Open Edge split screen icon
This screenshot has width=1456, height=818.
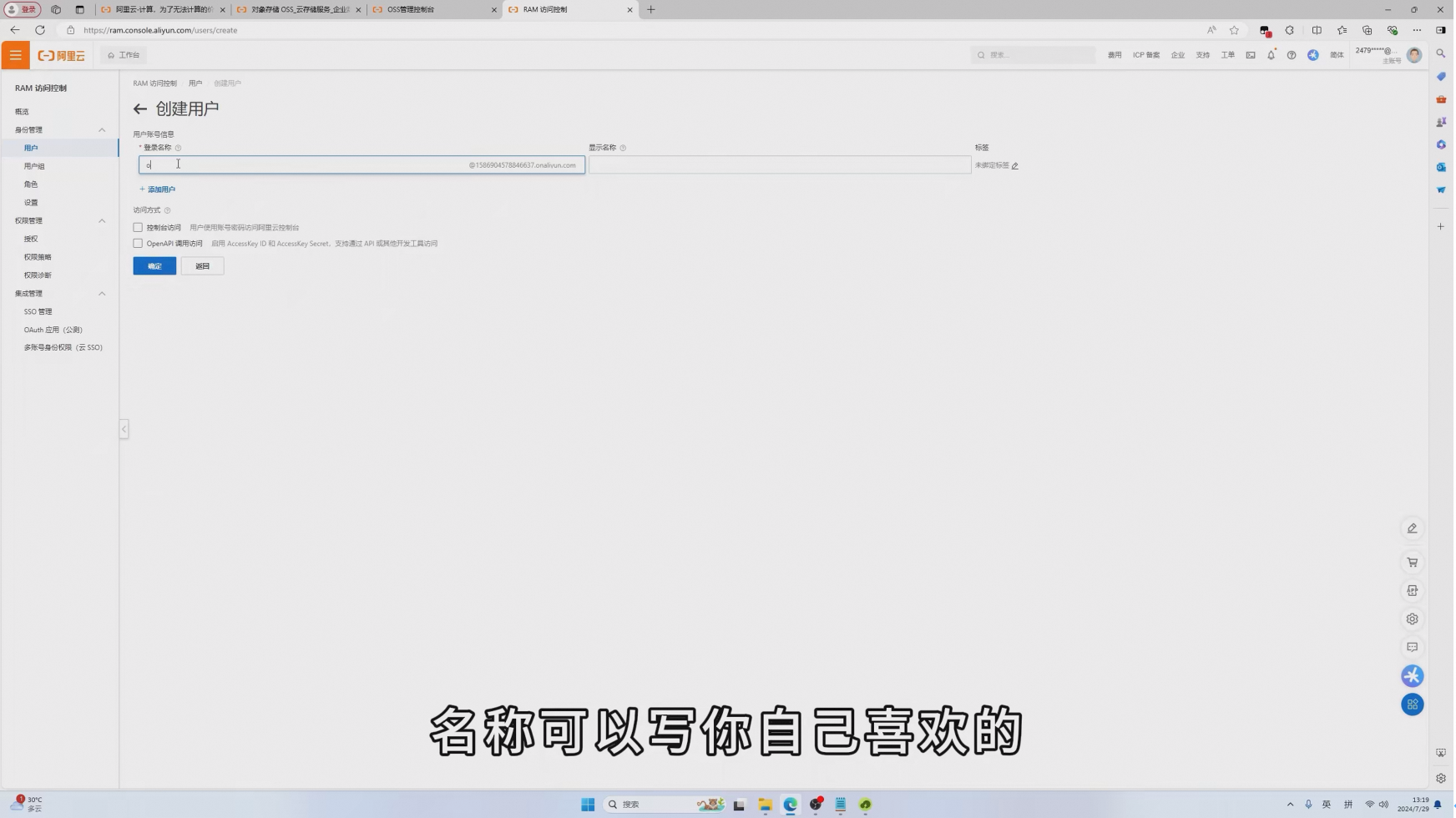tap(1317, 30)
